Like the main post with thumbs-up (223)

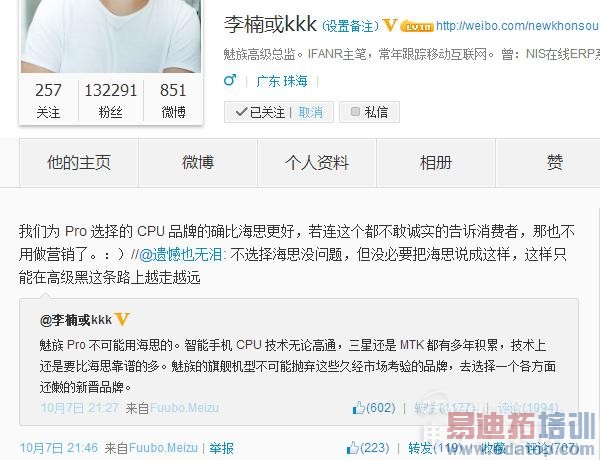point(368,447)
